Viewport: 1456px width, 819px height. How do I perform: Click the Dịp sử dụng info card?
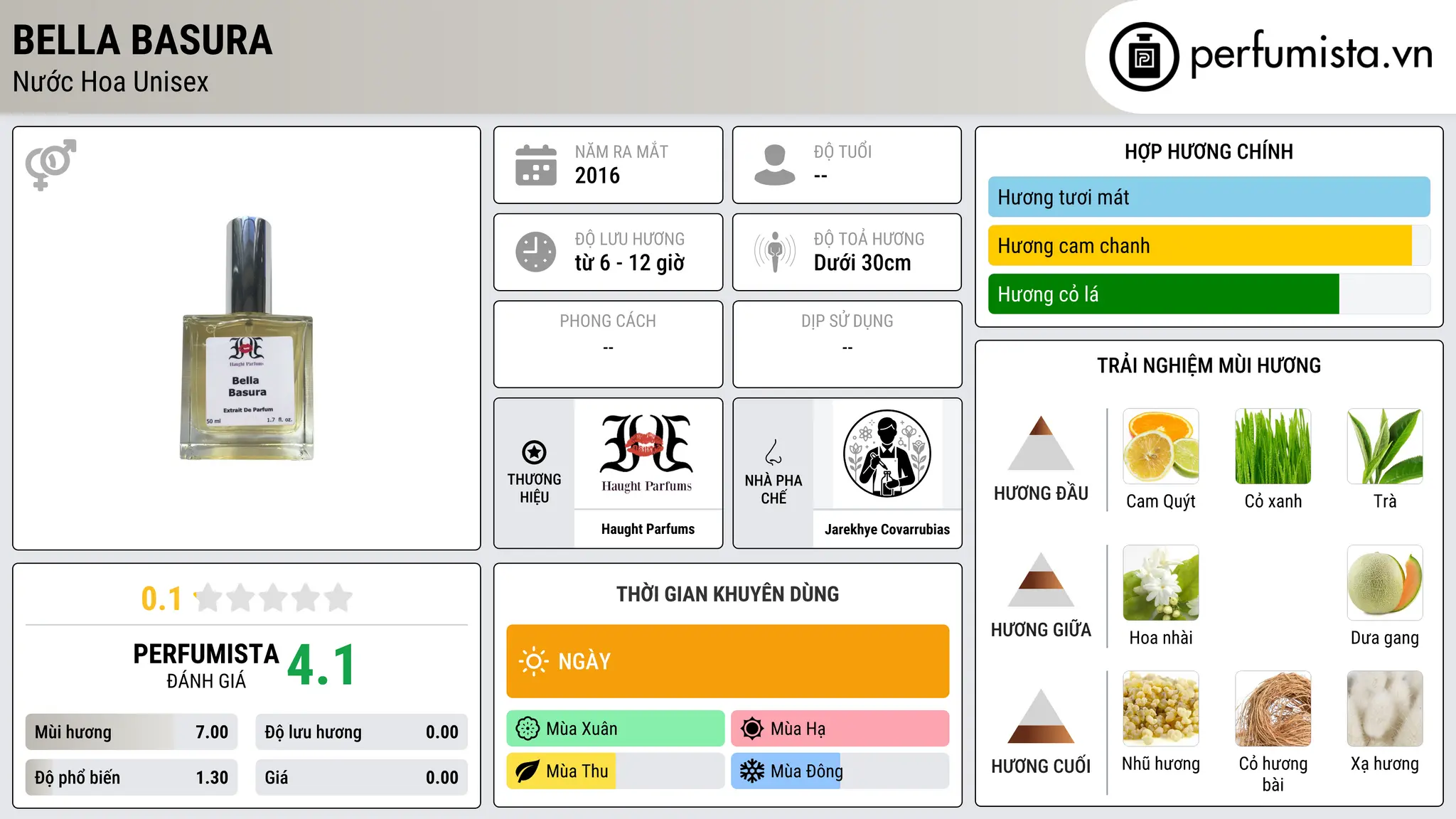847,344
